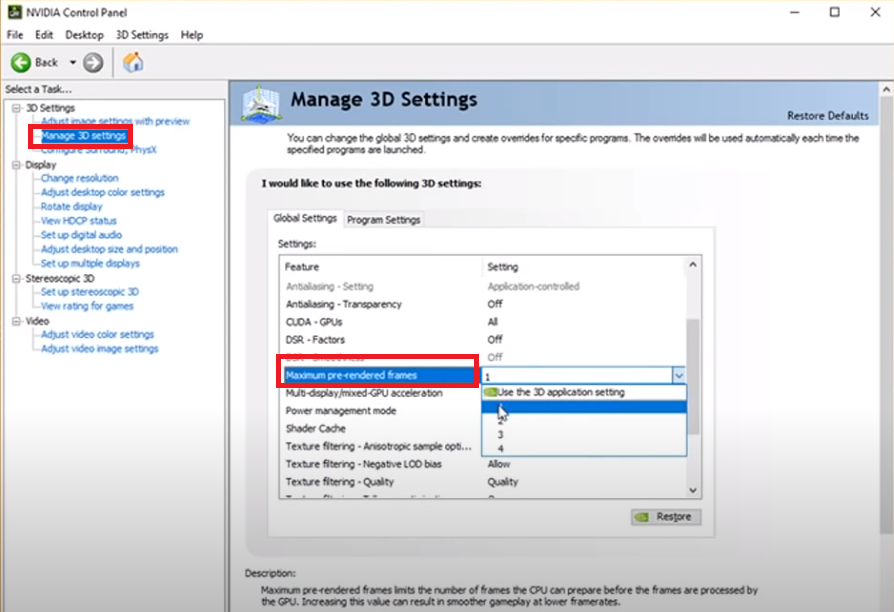Collapse the Display tree node

pyautogui.click(x=17, y=165)
